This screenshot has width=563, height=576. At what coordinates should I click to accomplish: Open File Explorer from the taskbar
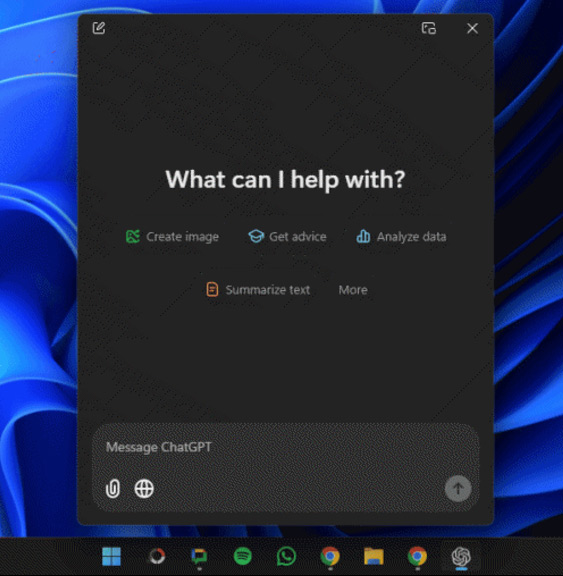[x=373, y=556]
